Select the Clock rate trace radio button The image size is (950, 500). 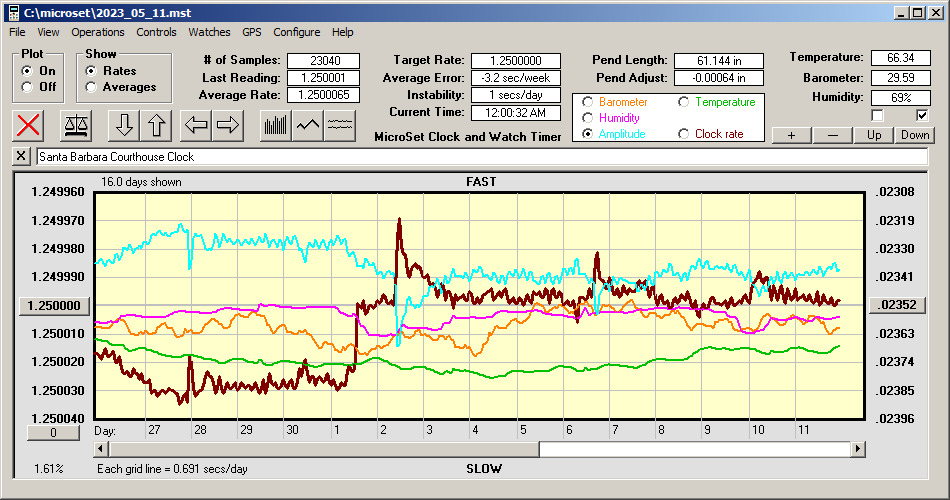point(683,134)
